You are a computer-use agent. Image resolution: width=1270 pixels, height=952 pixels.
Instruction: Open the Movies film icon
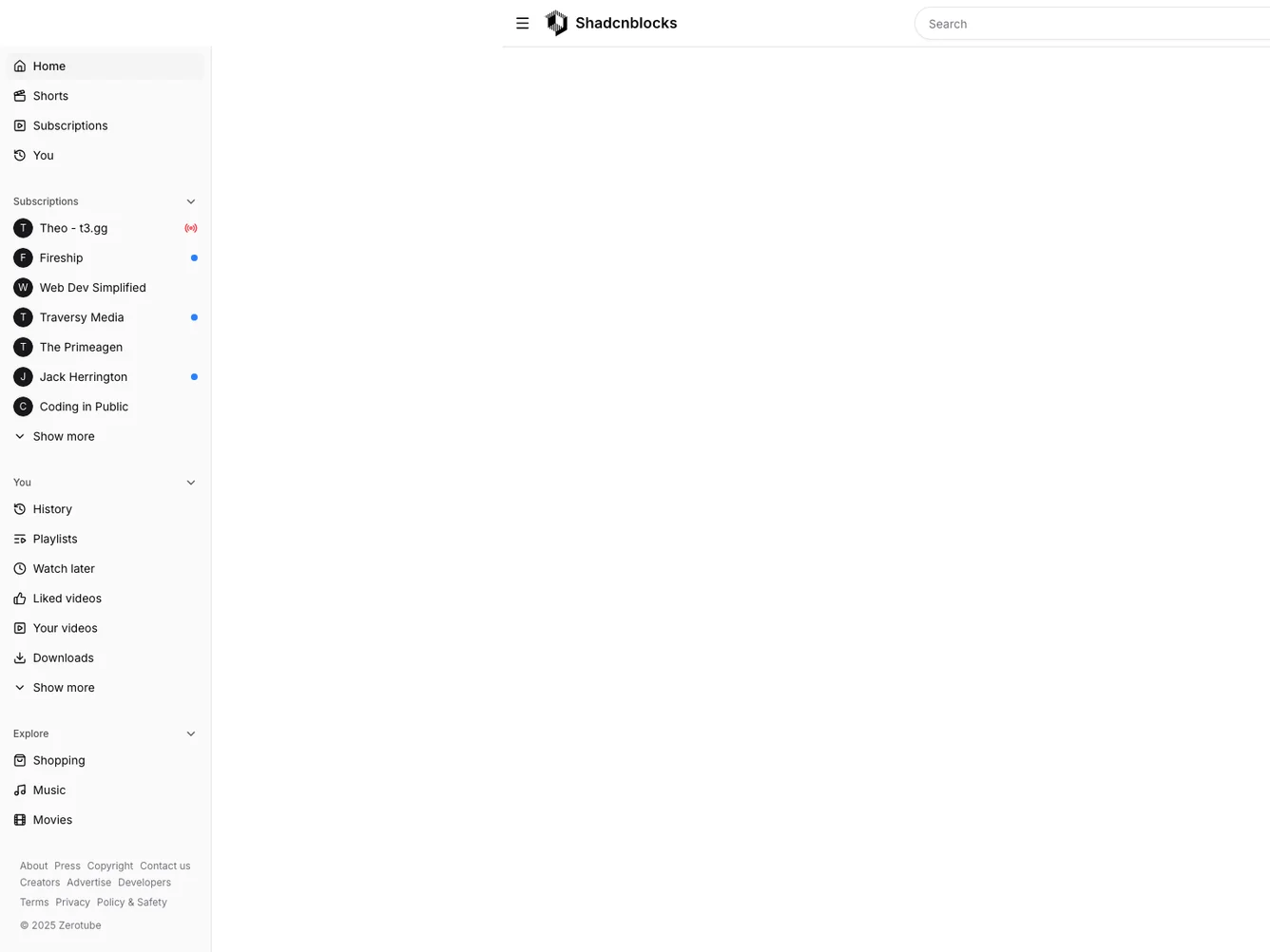coord(20,820)
